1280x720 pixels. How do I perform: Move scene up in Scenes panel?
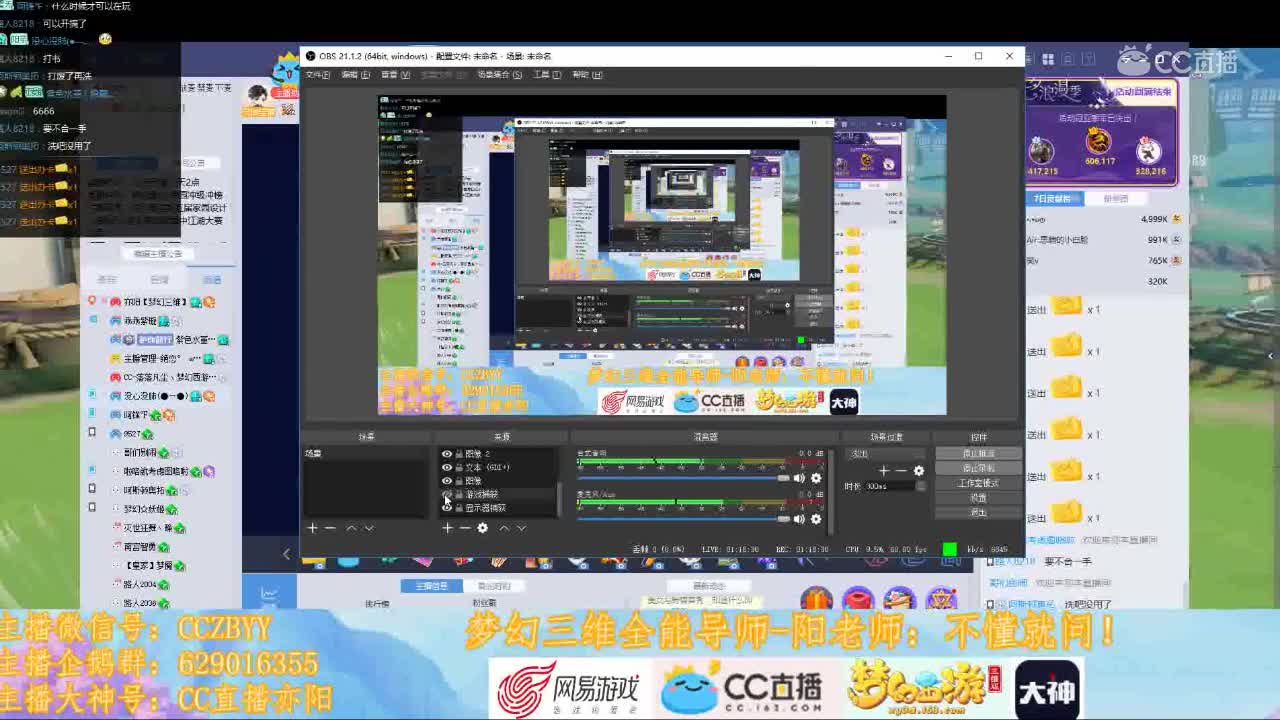pos(351,528)
